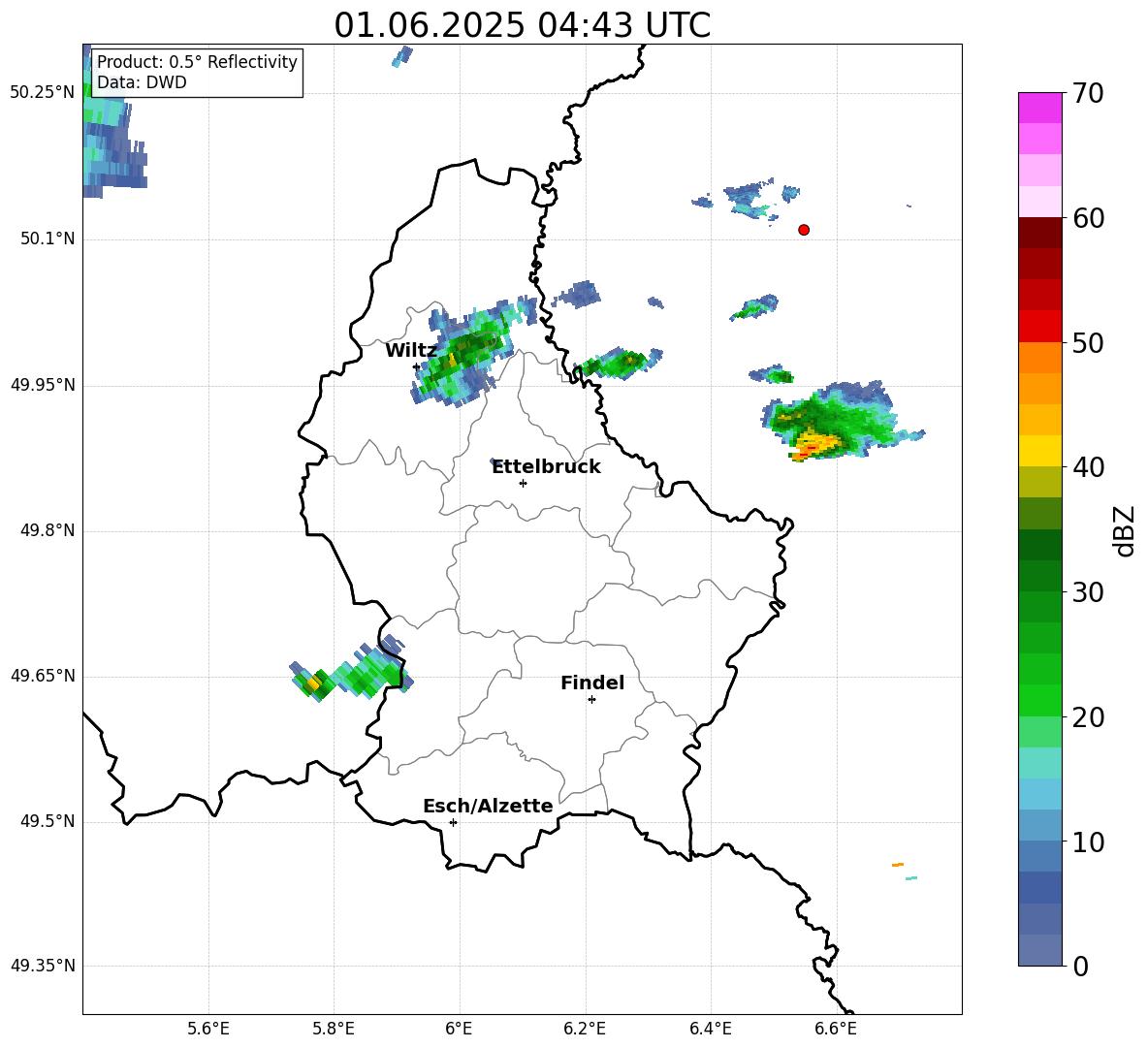
Task: Click the cross marker below Esch/Alzette label
Action: [x=453, y=822]
